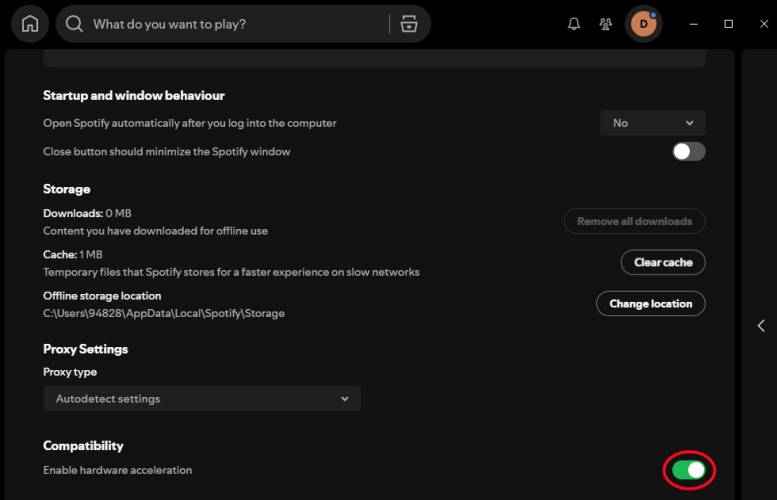Click 'Change location' button
Image resolution: width=777 pixels, height=500 pixels.
(651, 303)
